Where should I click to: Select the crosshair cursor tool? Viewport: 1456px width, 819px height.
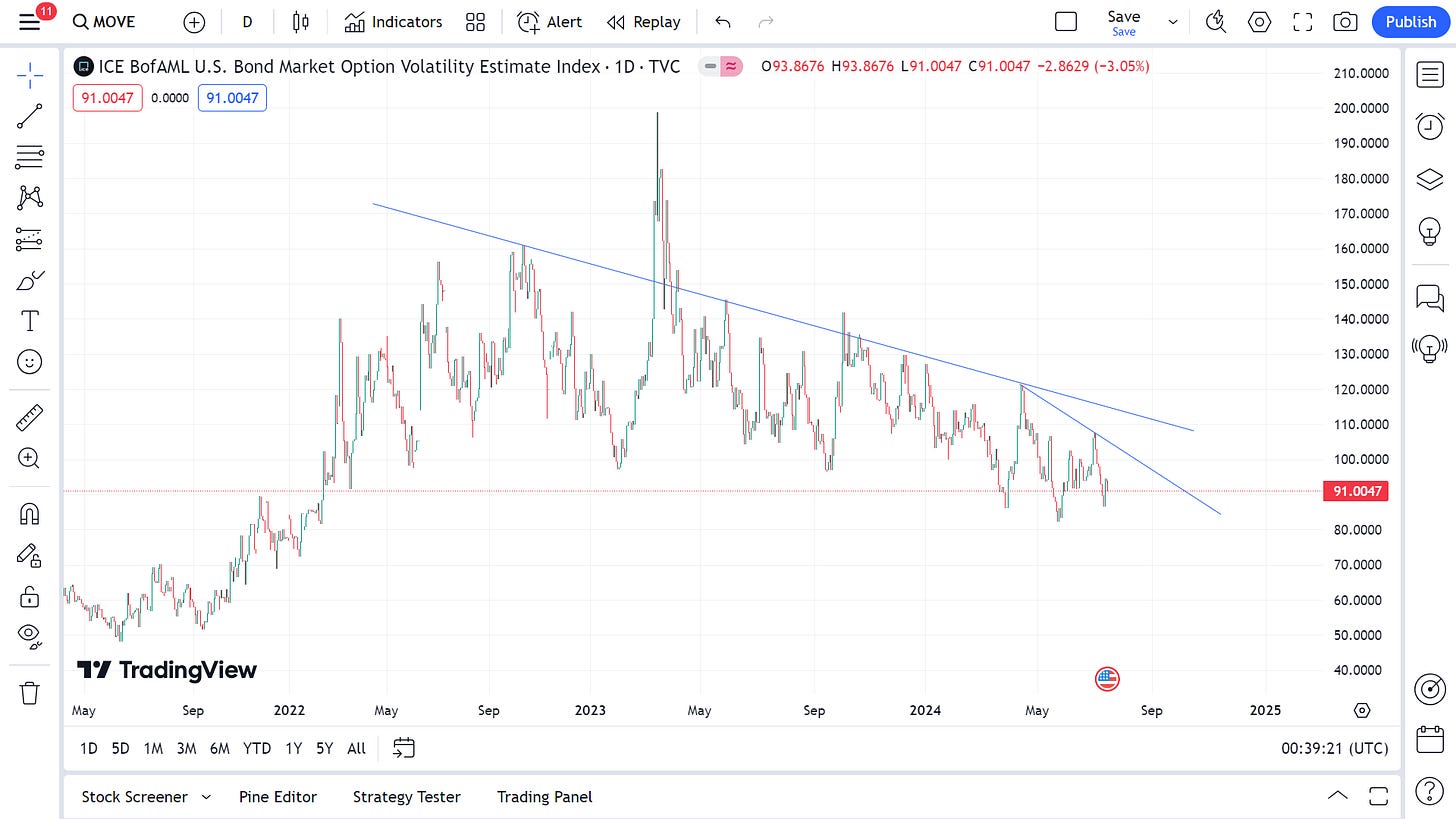click(x=30, y=74)
